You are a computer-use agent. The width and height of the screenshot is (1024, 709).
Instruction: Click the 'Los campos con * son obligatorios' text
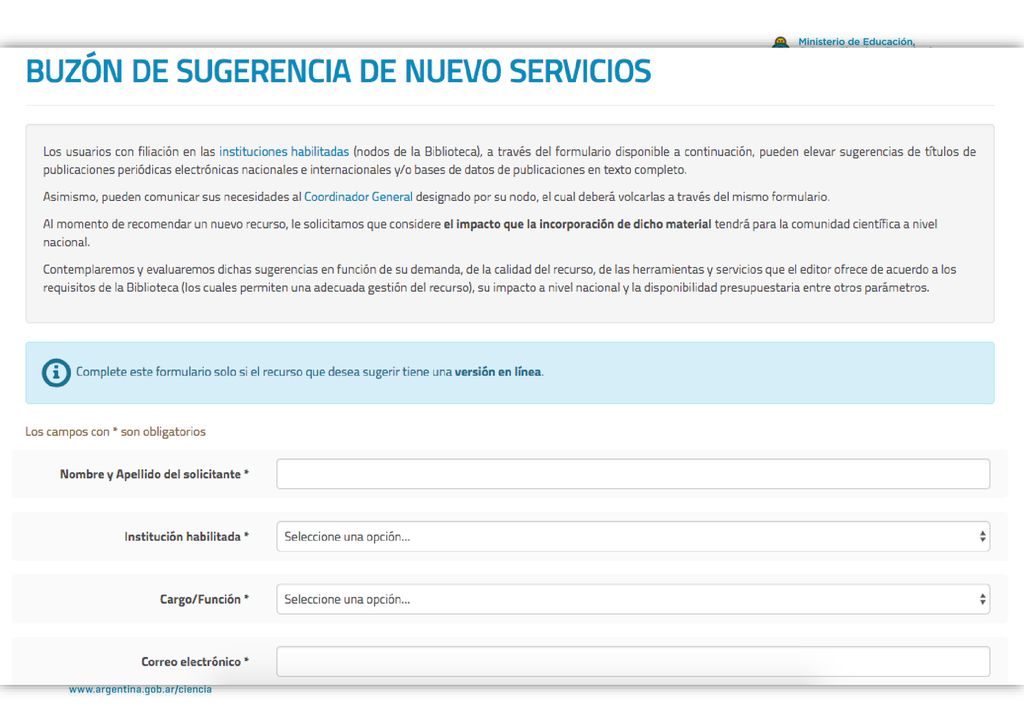pyautogui.click(x=116, y=432)
